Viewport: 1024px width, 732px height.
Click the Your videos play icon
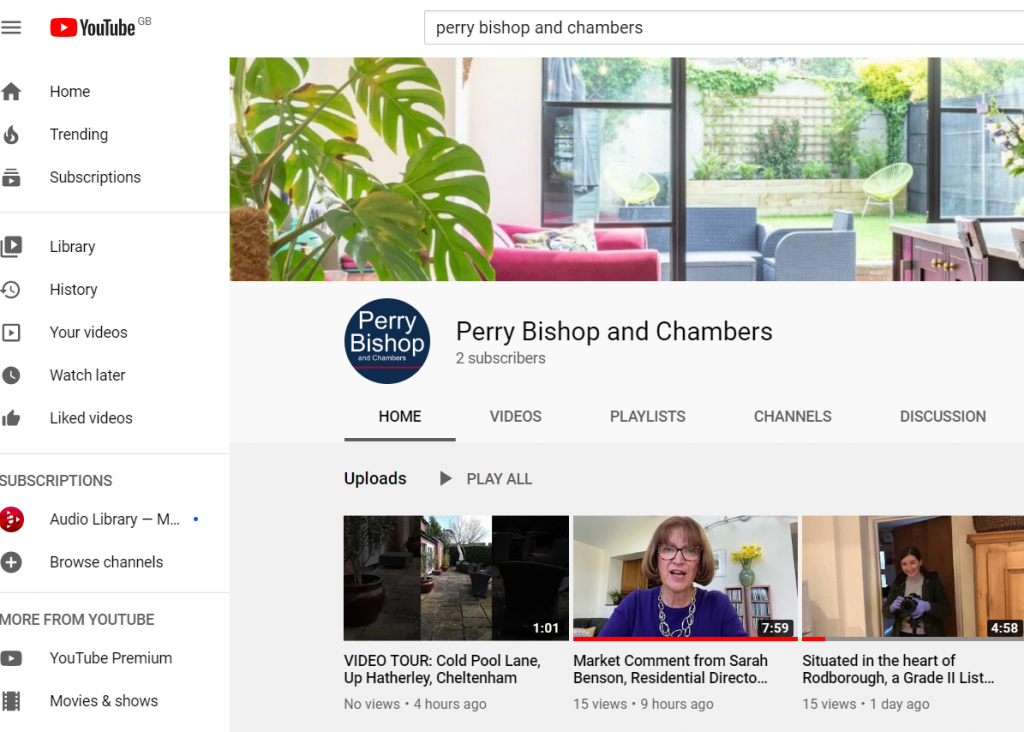(11, 332)
